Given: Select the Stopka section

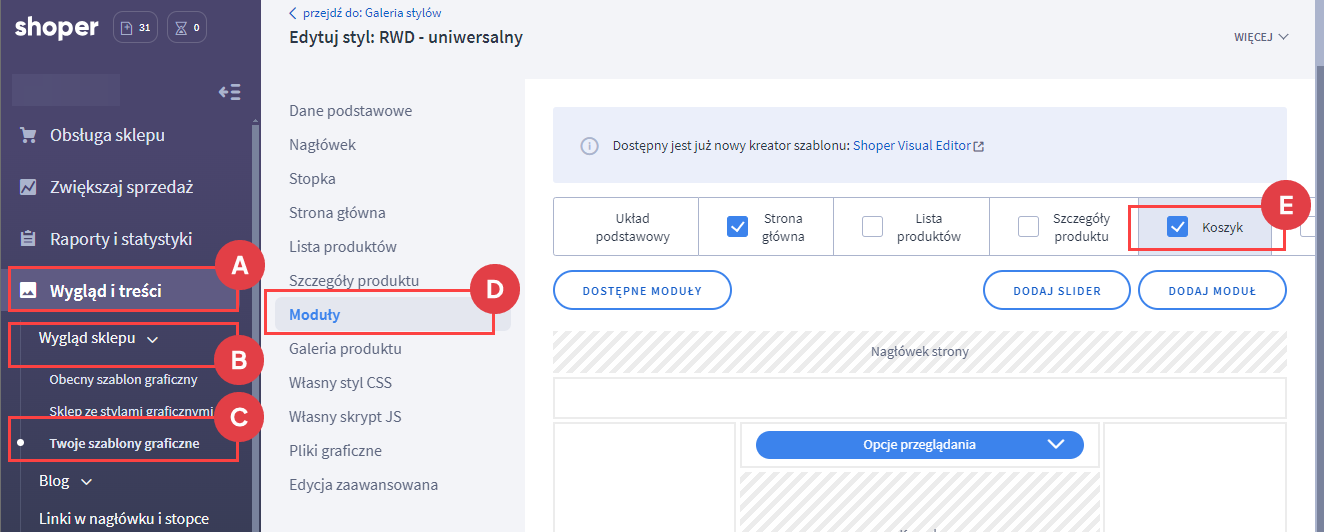Looking at the screenshot, I should tap(312, 179).
